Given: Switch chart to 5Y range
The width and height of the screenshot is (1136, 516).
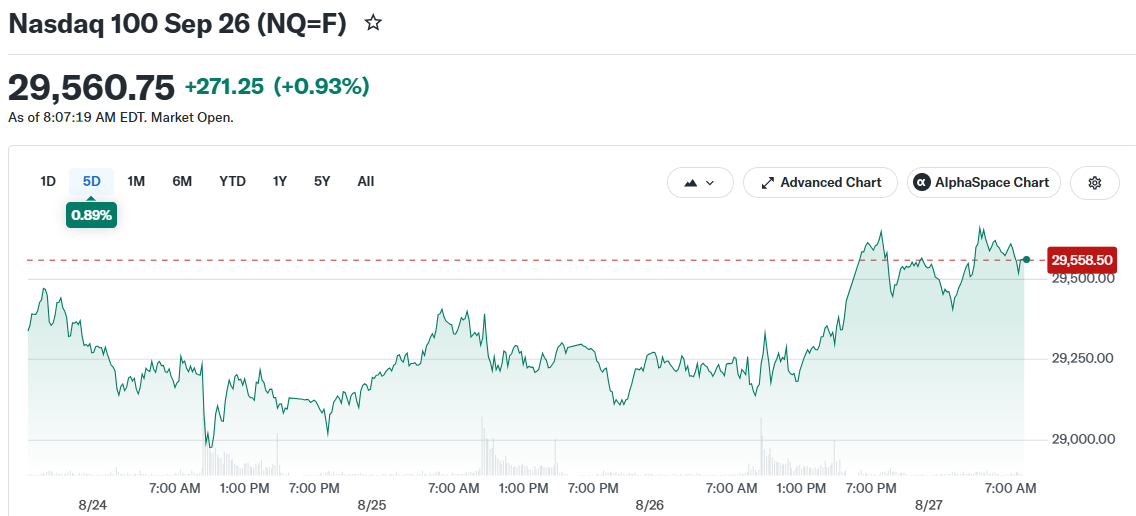Looking at the screenshot, I should pos(322,181).
